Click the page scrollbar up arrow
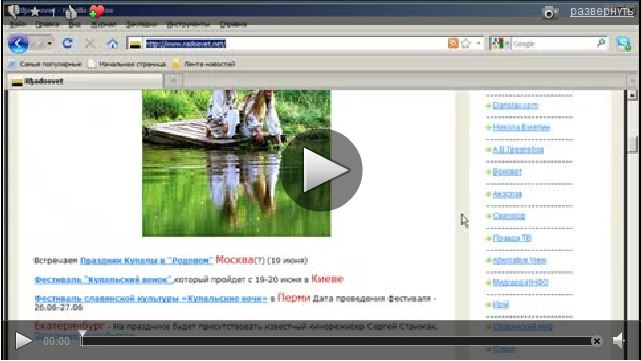 [x=632, y=95]
